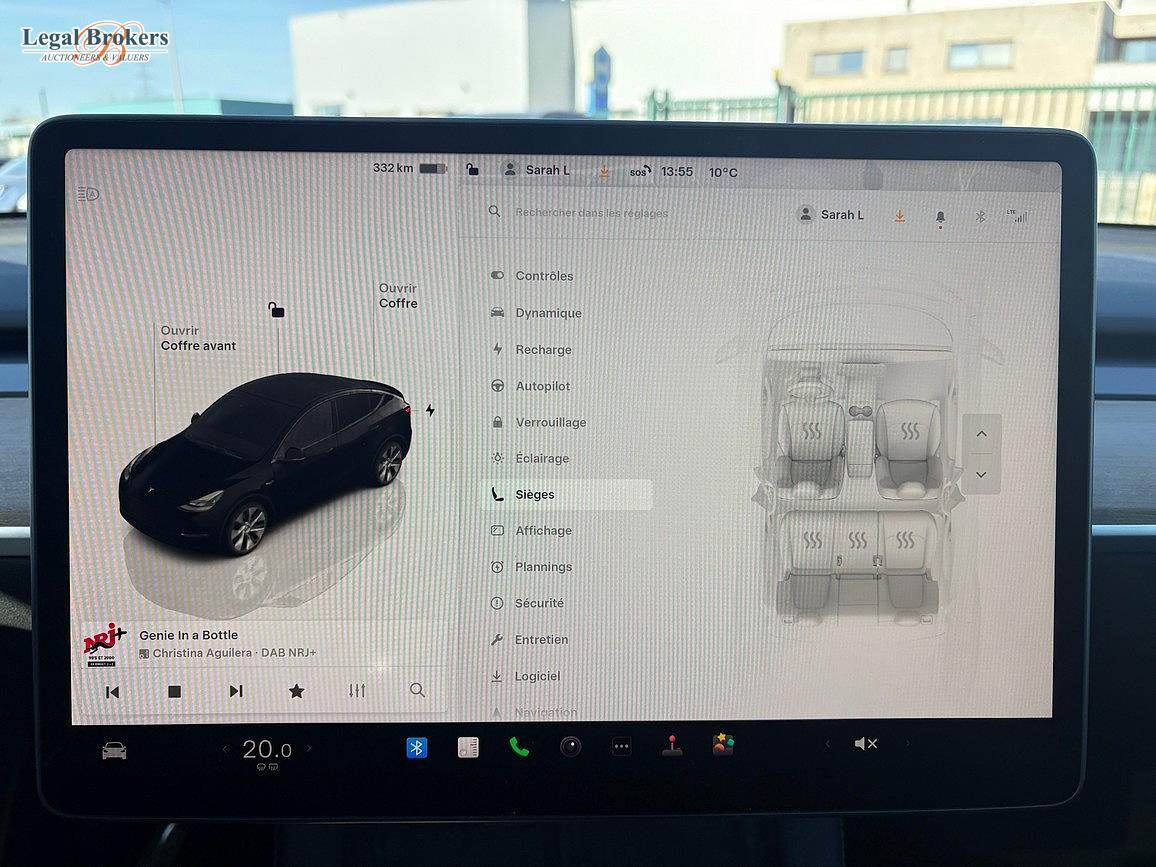Open the dashcam camera app
Screen dimensions: 1156x867
coord(570,746)
